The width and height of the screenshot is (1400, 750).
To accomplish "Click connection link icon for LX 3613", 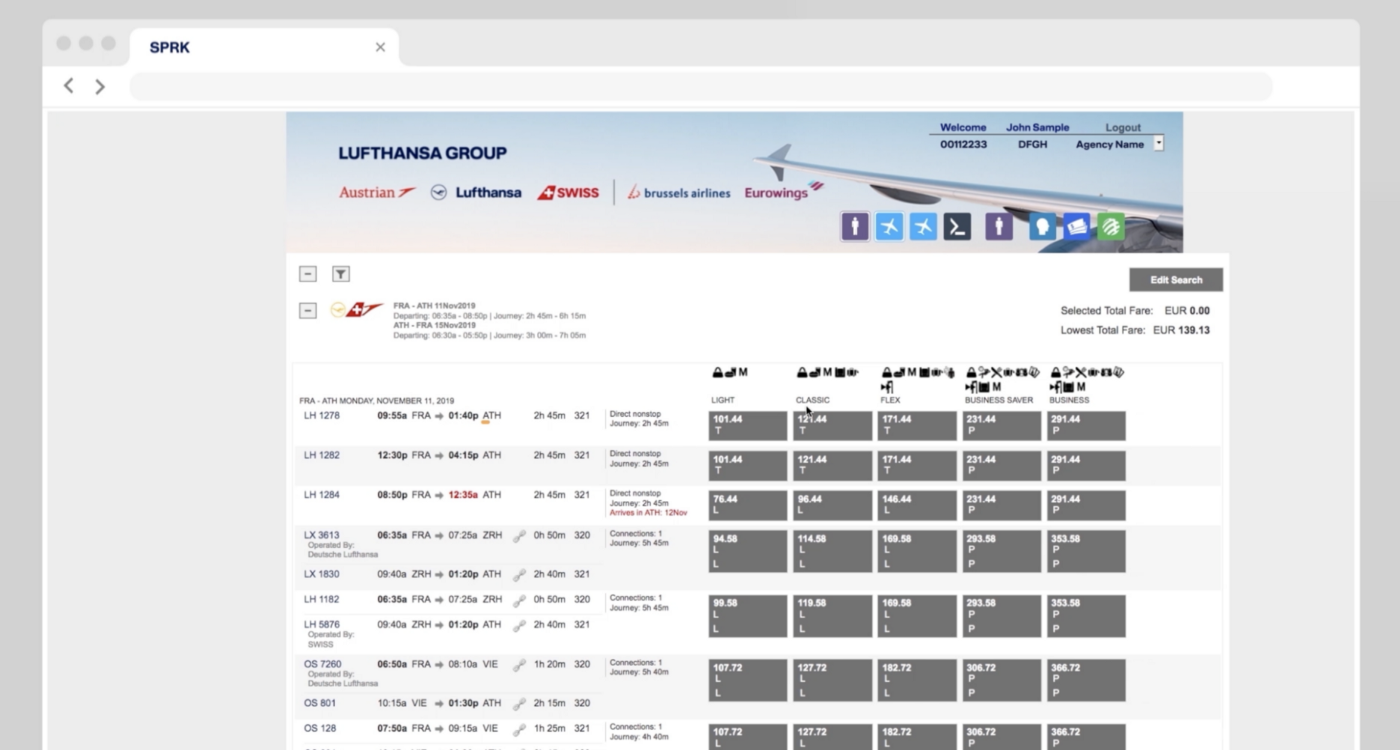I will tap(519, 536).
